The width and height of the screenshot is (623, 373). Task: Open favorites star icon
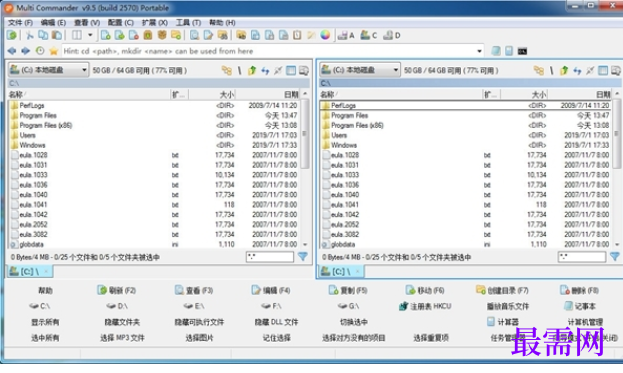coord(54,51)
